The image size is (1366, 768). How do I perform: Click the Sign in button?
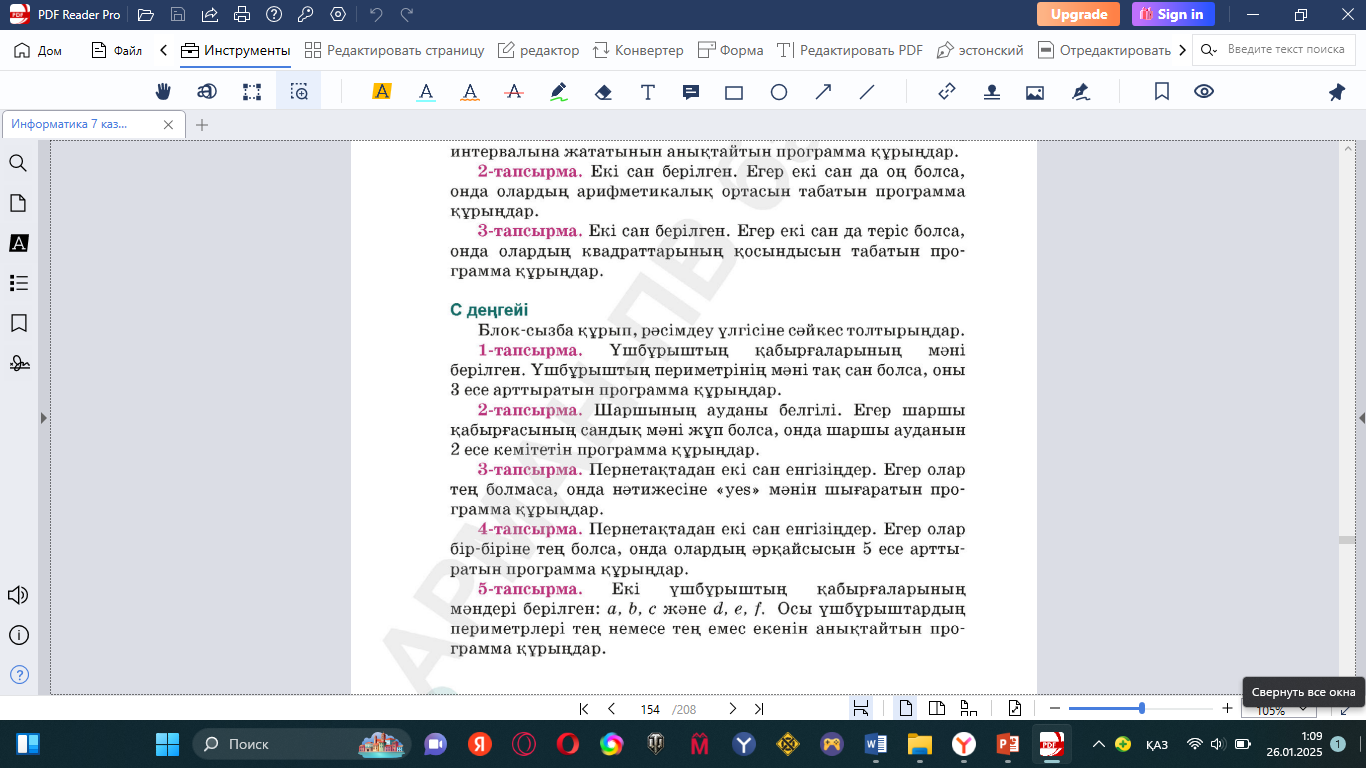coord(1172,14)
